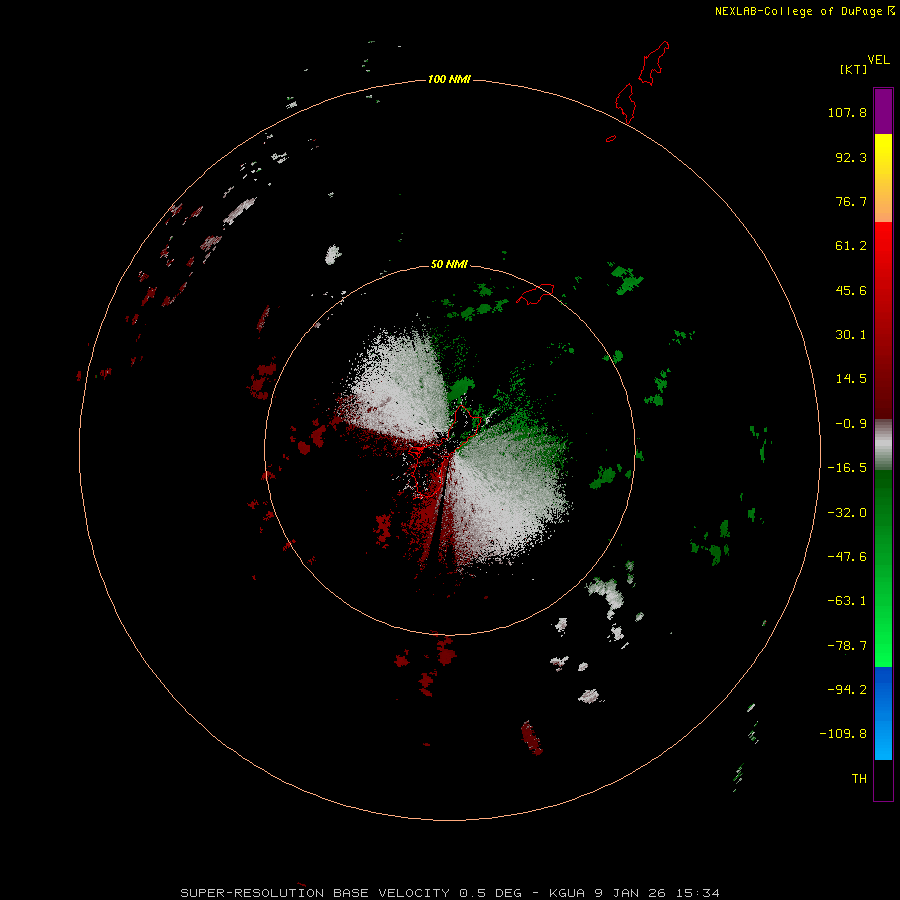Click the 100 NMI range ring label

(449, 79)
